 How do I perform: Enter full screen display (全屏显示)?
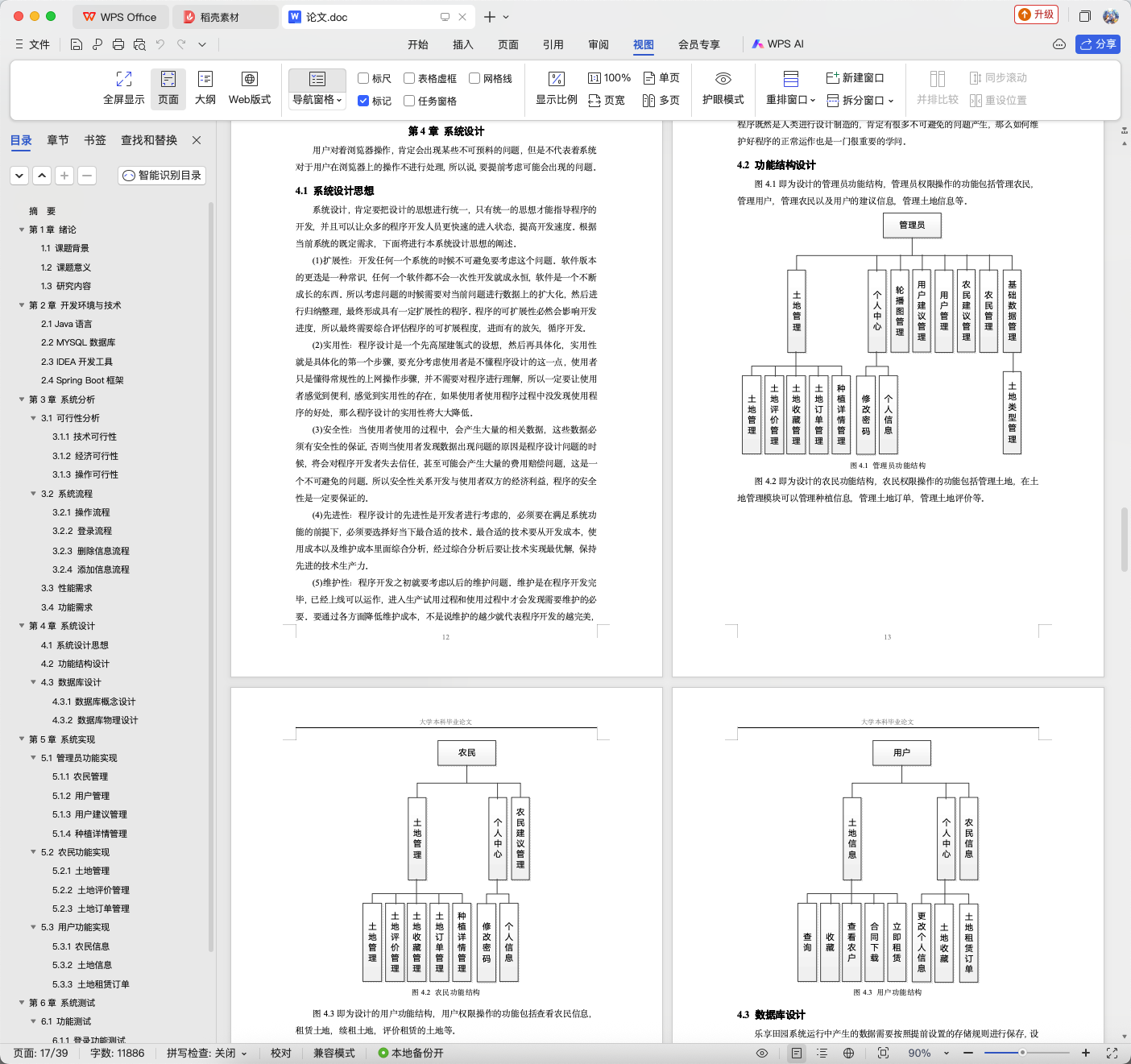pos(124,89)
